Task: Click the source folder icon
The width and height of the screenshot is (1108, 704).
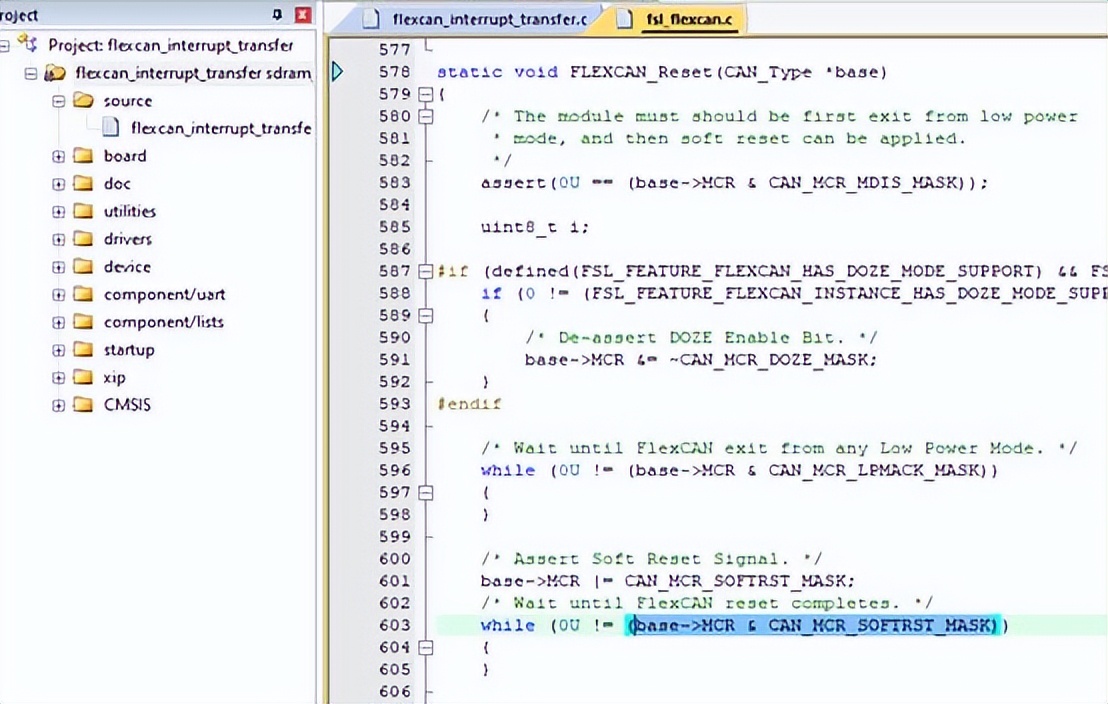Action: pyautogui.click(x=83, y=100)
